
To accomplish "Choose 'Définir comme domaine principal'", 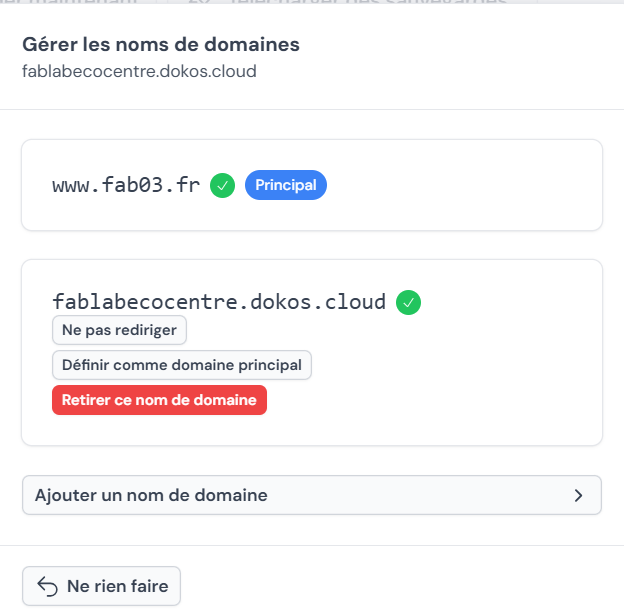I will (x=181, y=365).
